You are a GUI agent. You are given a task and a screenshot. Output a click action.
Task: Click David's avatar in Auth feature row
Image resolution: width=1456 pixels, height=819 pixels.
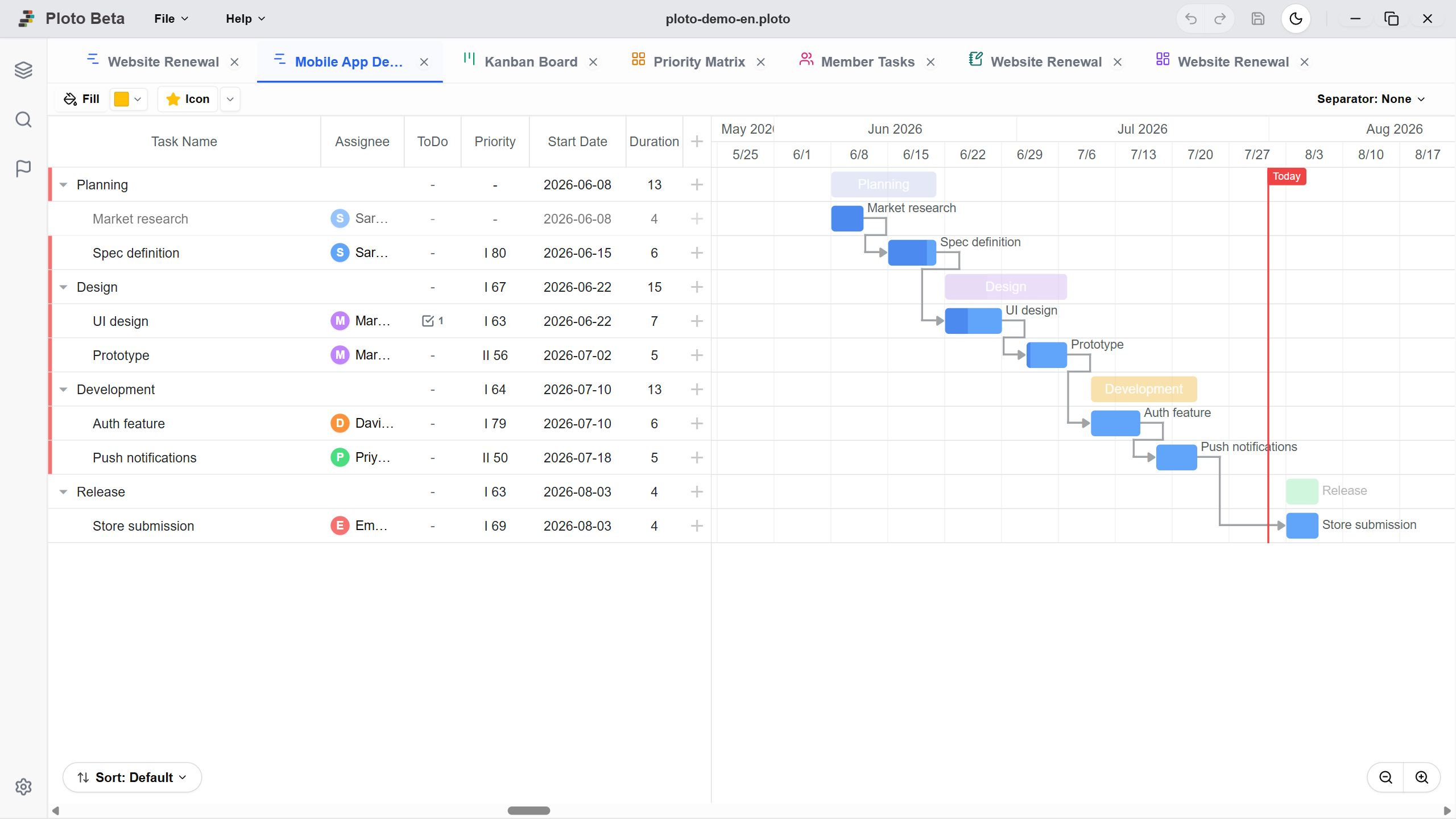(340, 423)
